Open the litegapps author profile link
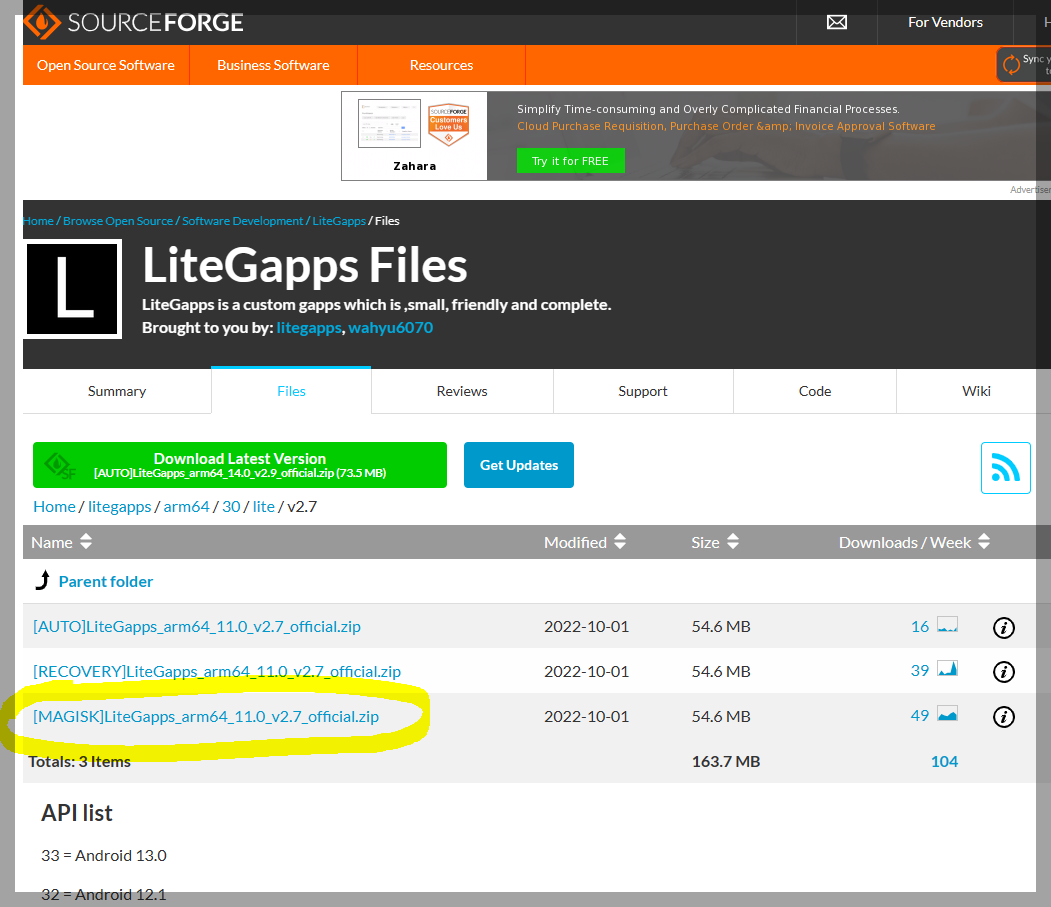 pos(309,328)
